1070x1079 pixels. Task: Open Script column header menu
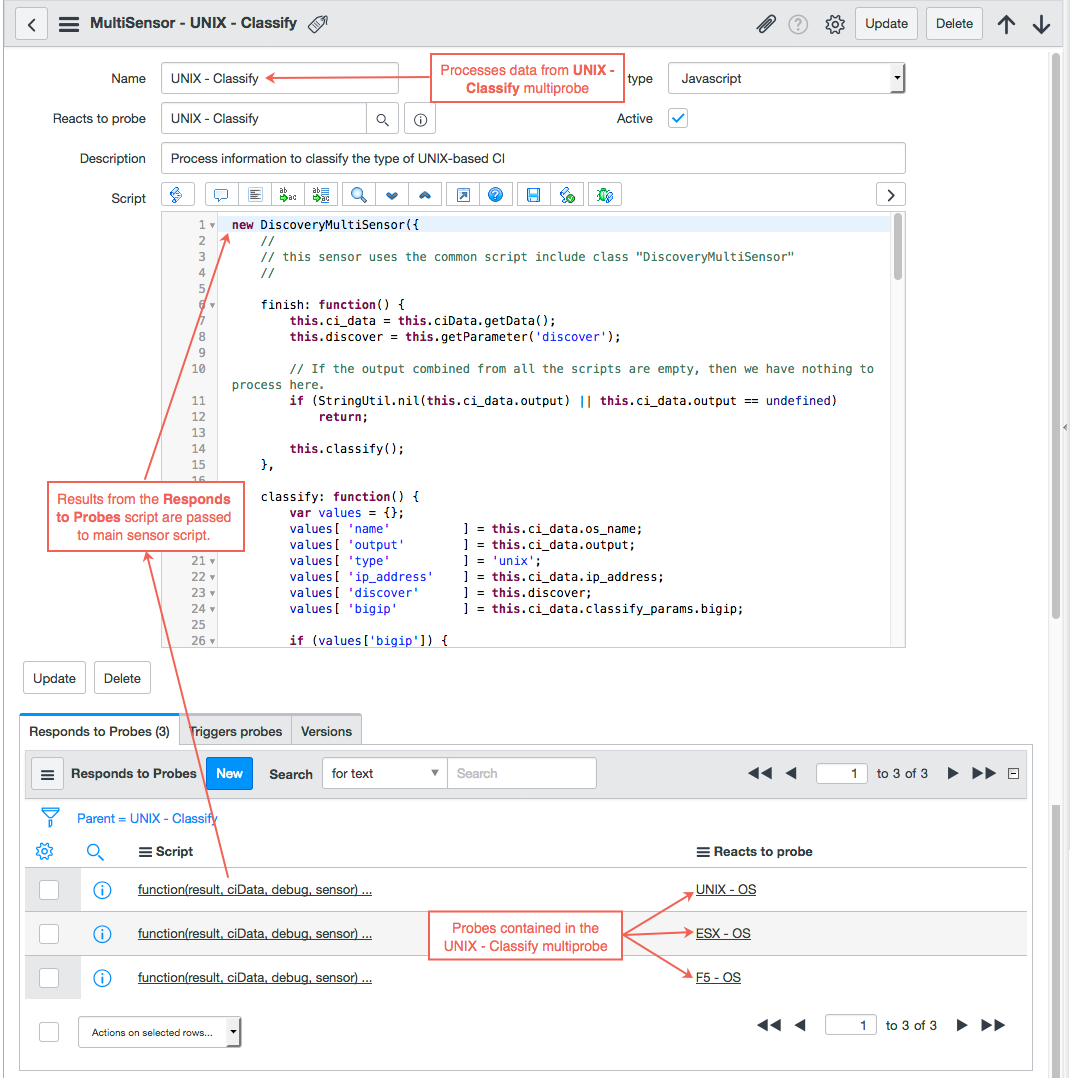pos(145,852)
